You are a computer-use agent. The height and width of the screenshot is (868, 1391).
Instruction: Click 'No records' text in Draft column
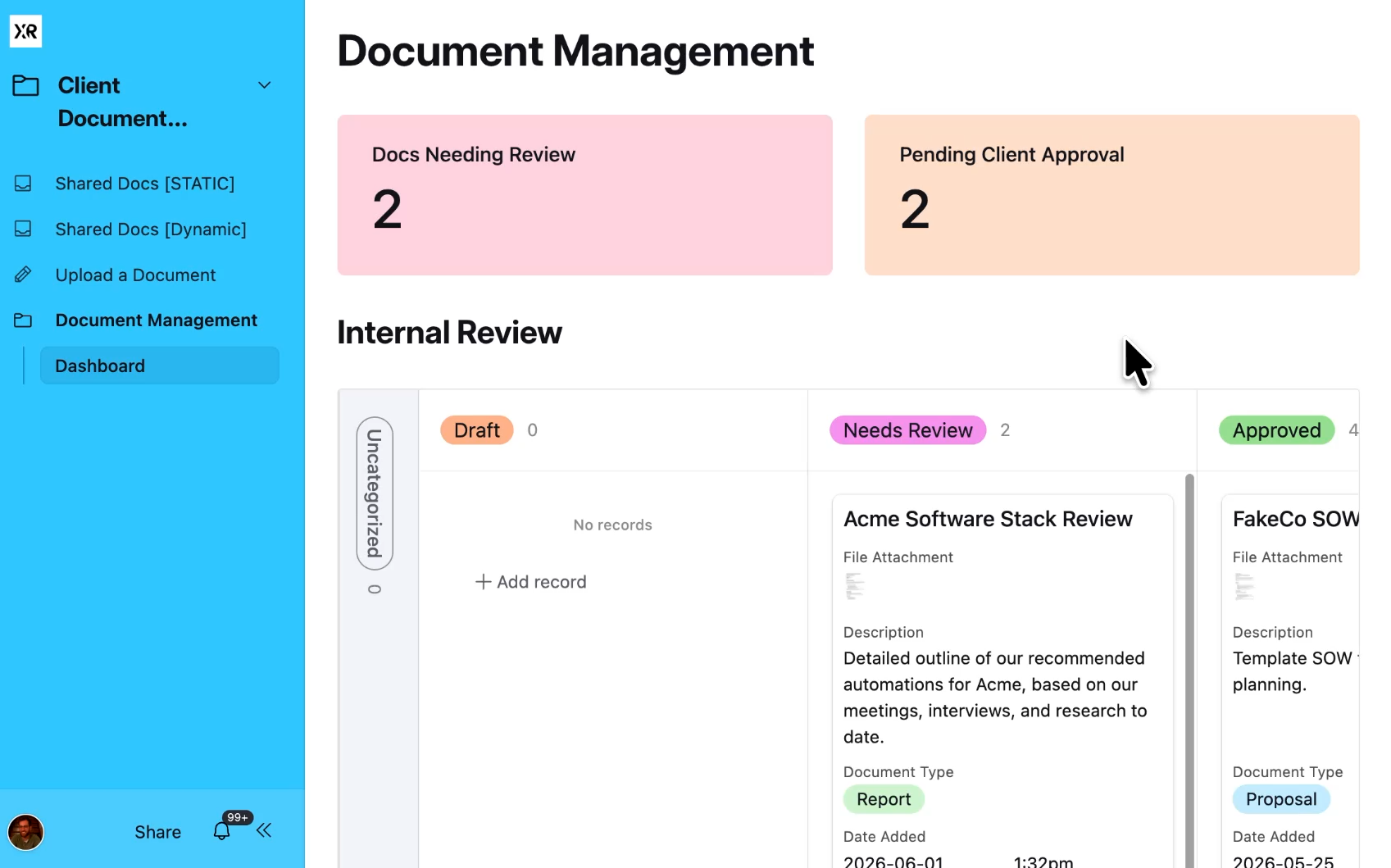pyautogui.click(x=613, y=525)
